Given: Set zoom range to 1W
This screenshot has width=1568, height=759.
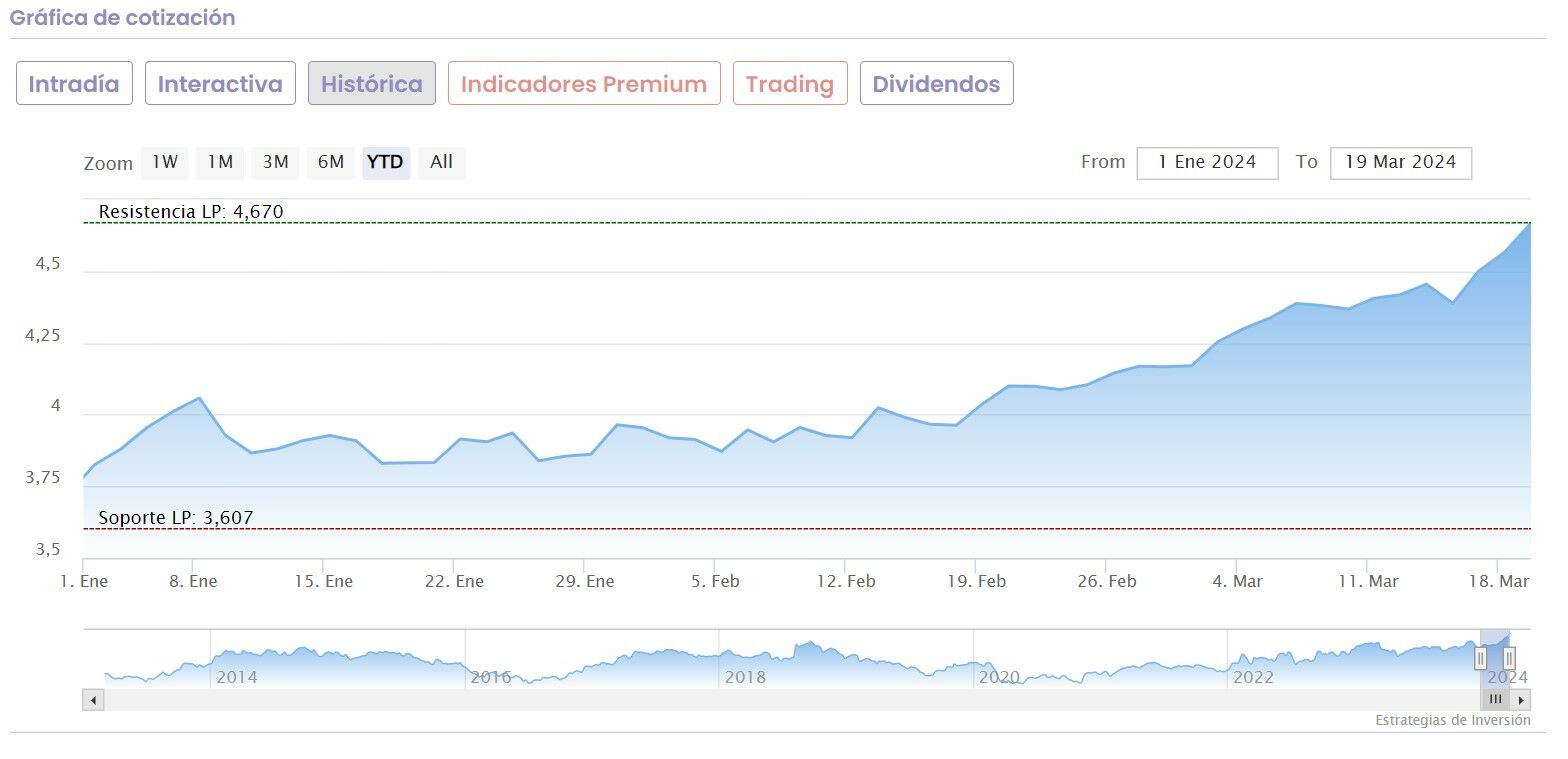Looking at the screenshot, I should 165,162.
